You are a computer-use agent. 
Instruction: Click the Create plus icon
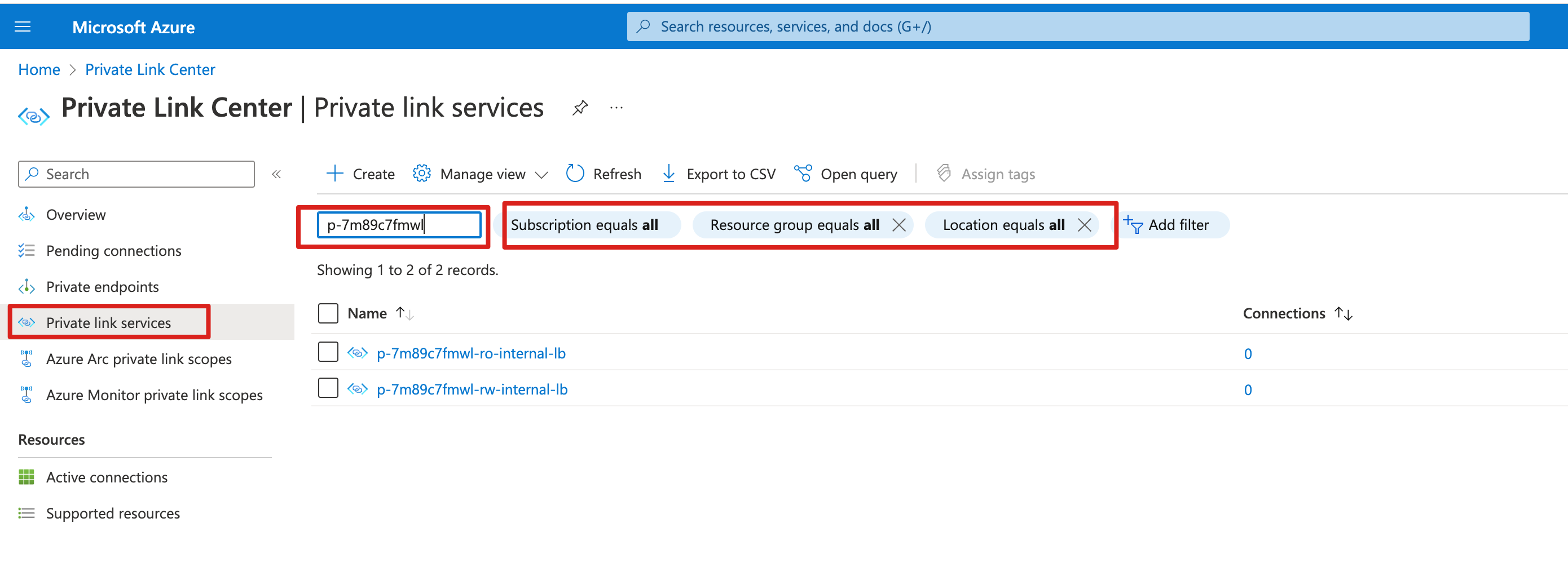point(335,174)
